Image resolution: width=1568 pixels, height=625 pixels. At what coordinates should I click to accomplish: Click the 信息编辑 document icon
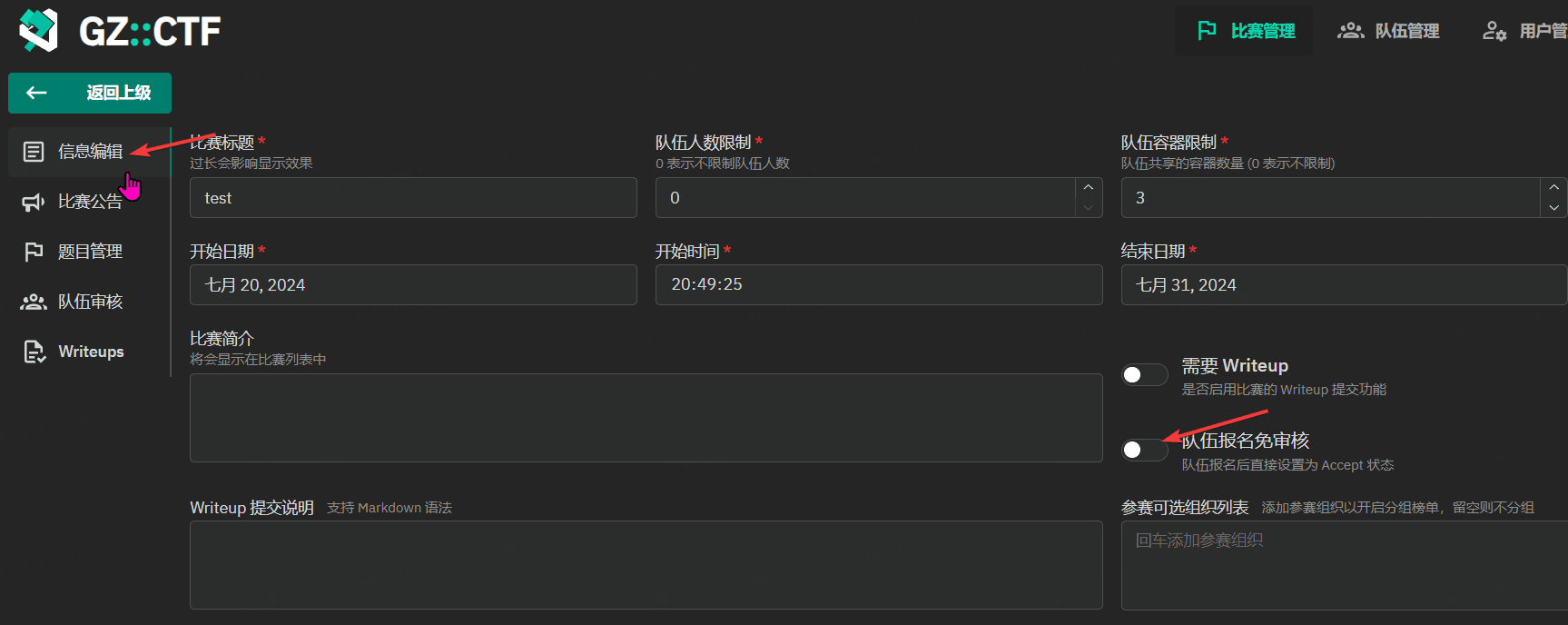34,152
